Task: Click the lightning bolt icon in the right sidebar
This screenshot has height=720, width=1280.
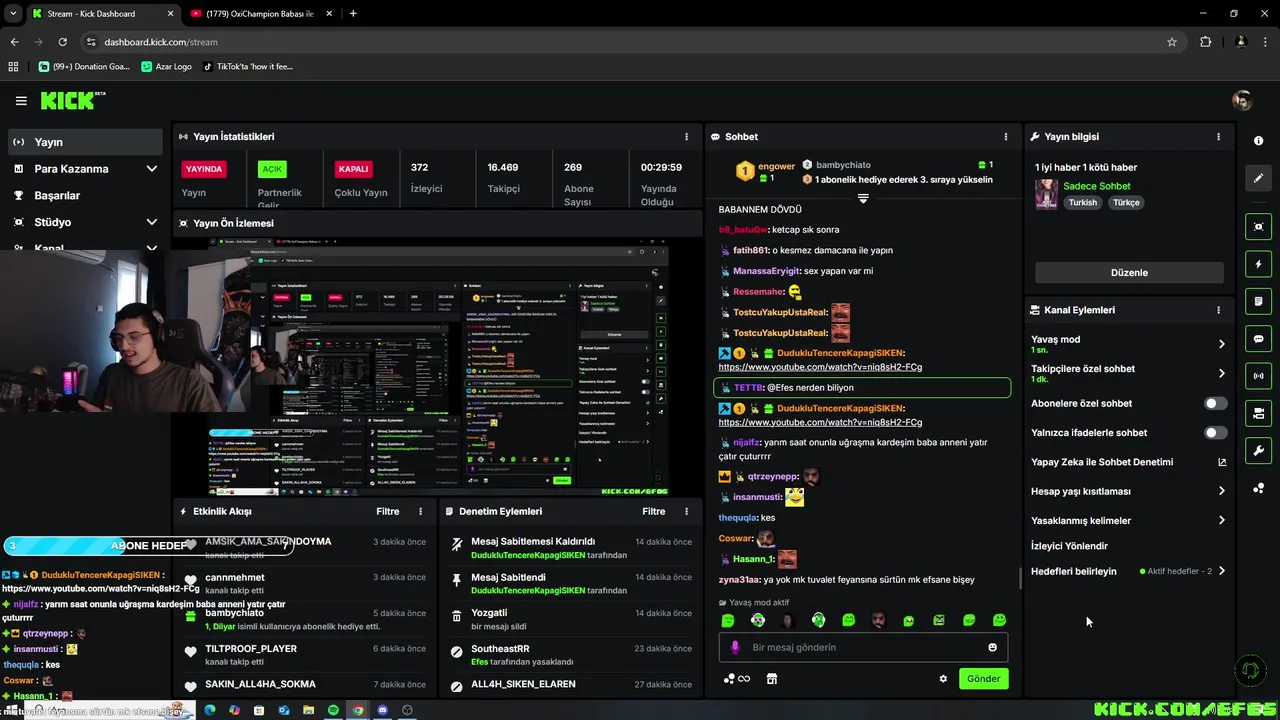Action: point(1258,264)
